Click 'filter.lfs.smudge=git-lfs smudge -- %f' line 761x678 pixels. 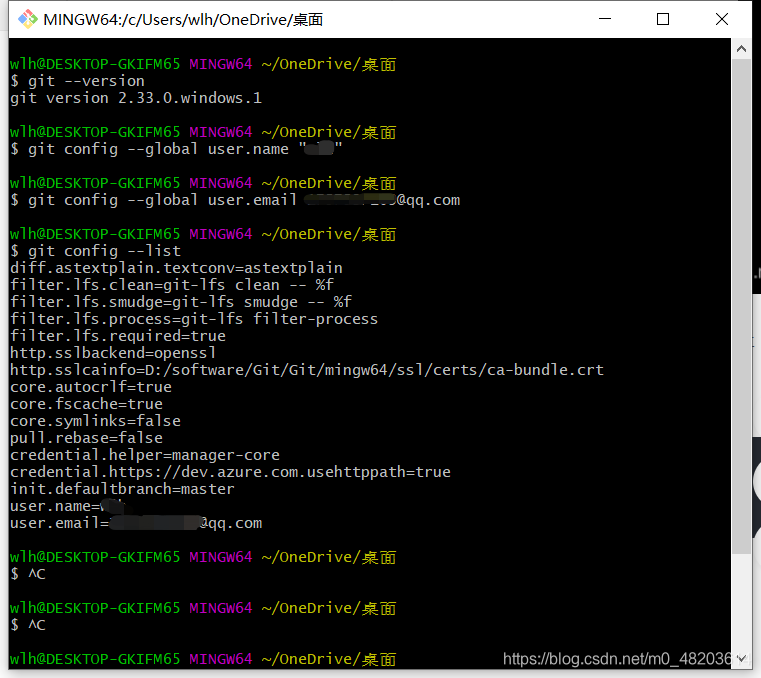181,302
